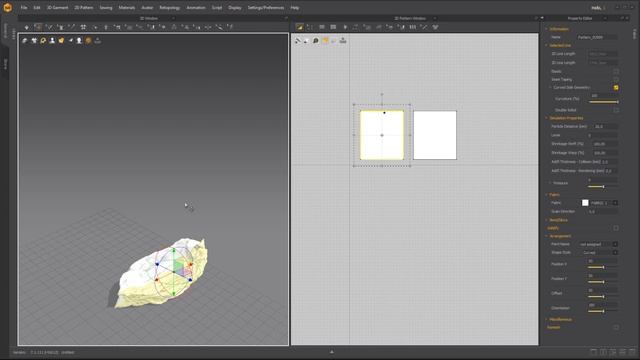Collapse the Selected Line section
640x360 pixels.
(x=547, y=45)
